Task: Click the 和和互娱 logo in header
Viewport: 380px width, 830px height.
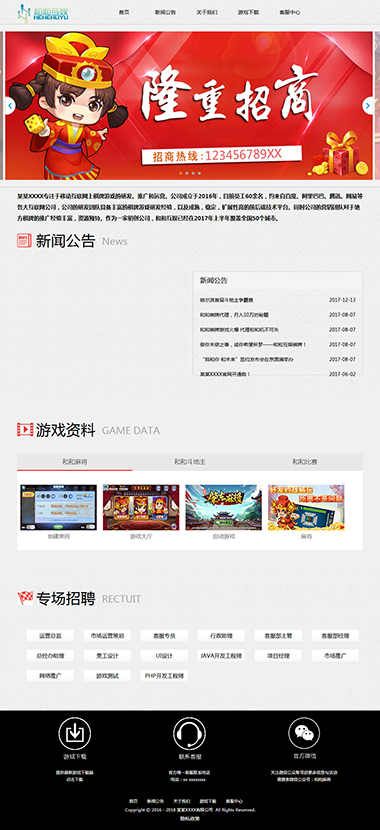Action: point(44,12)
